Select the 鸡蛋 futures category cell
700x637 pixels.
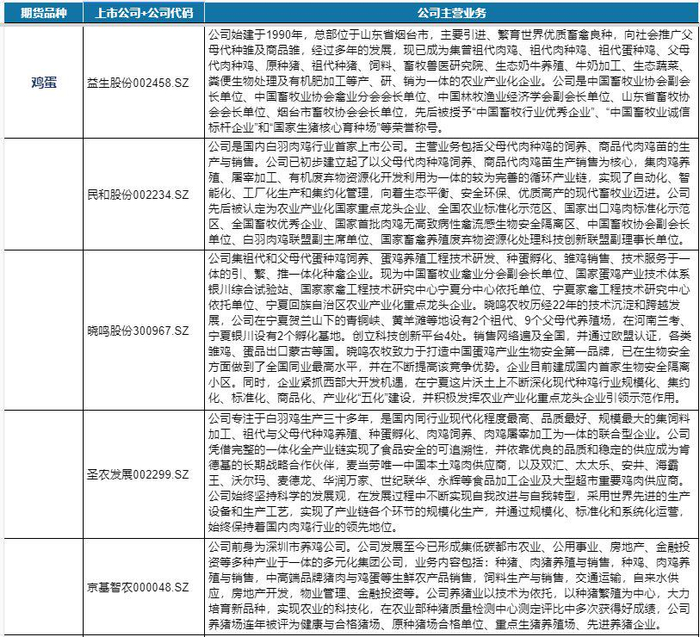(44, 82)
